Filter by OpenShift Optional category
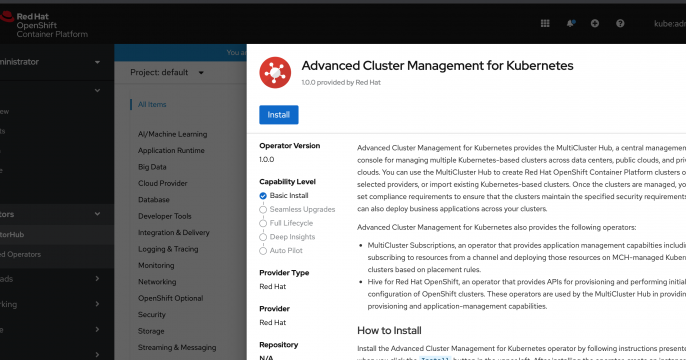The image size is (686, 360). point(170,298)
